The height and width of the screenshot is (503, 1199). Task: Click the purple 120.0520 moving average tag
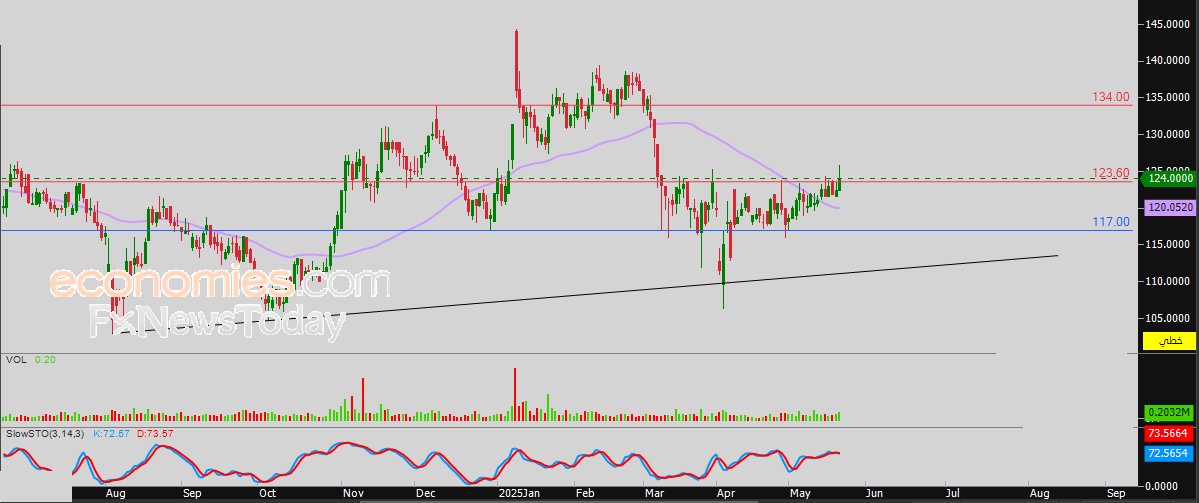pos(1168,207)
